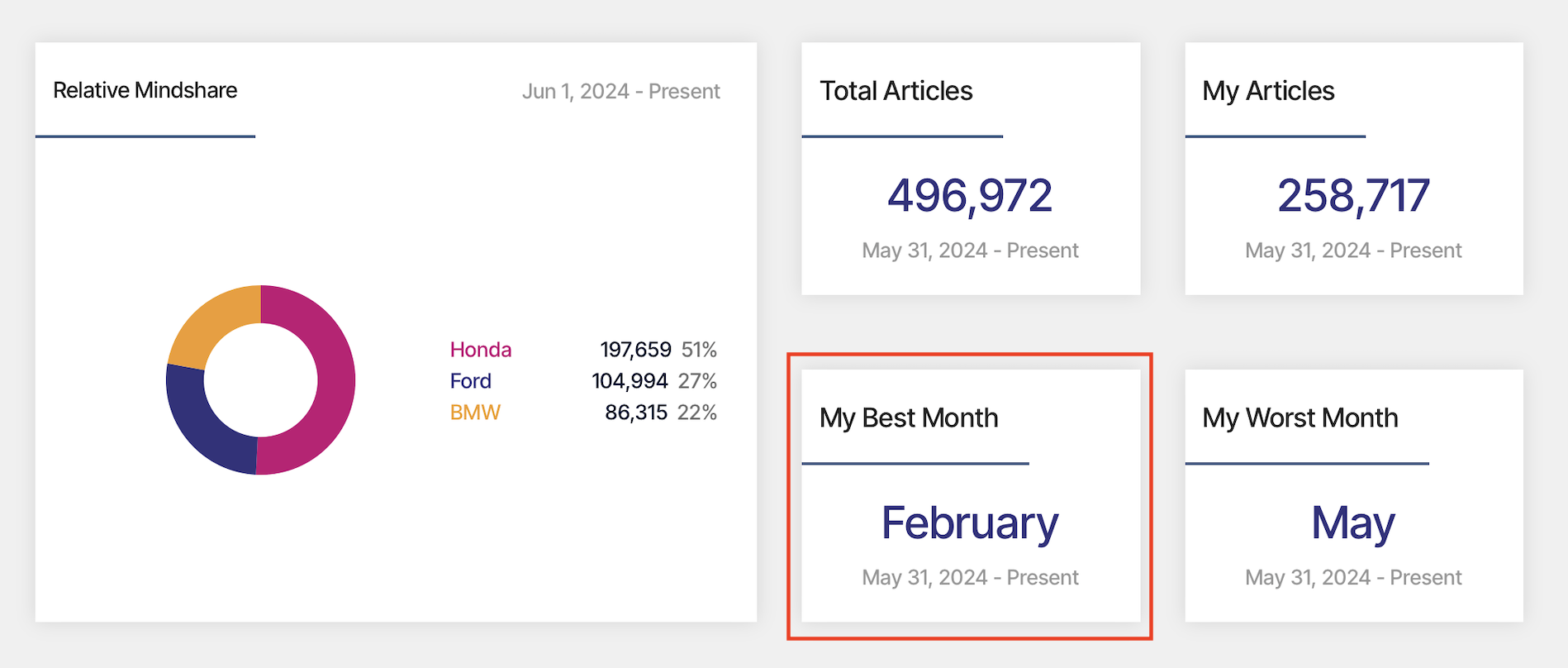Select the Ford legend label
This screenshot has height=668, width=1568.
[x=470, y=381]
